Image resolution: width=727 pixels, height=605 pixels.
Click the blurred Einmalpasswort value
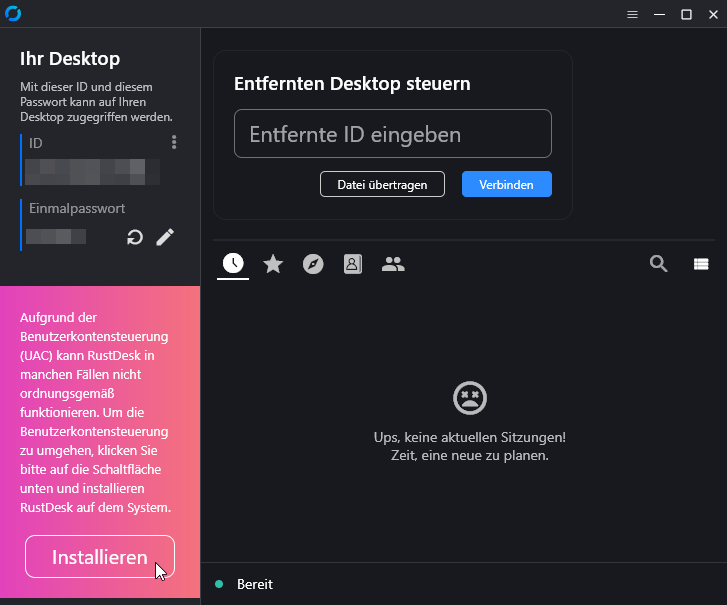56,237
